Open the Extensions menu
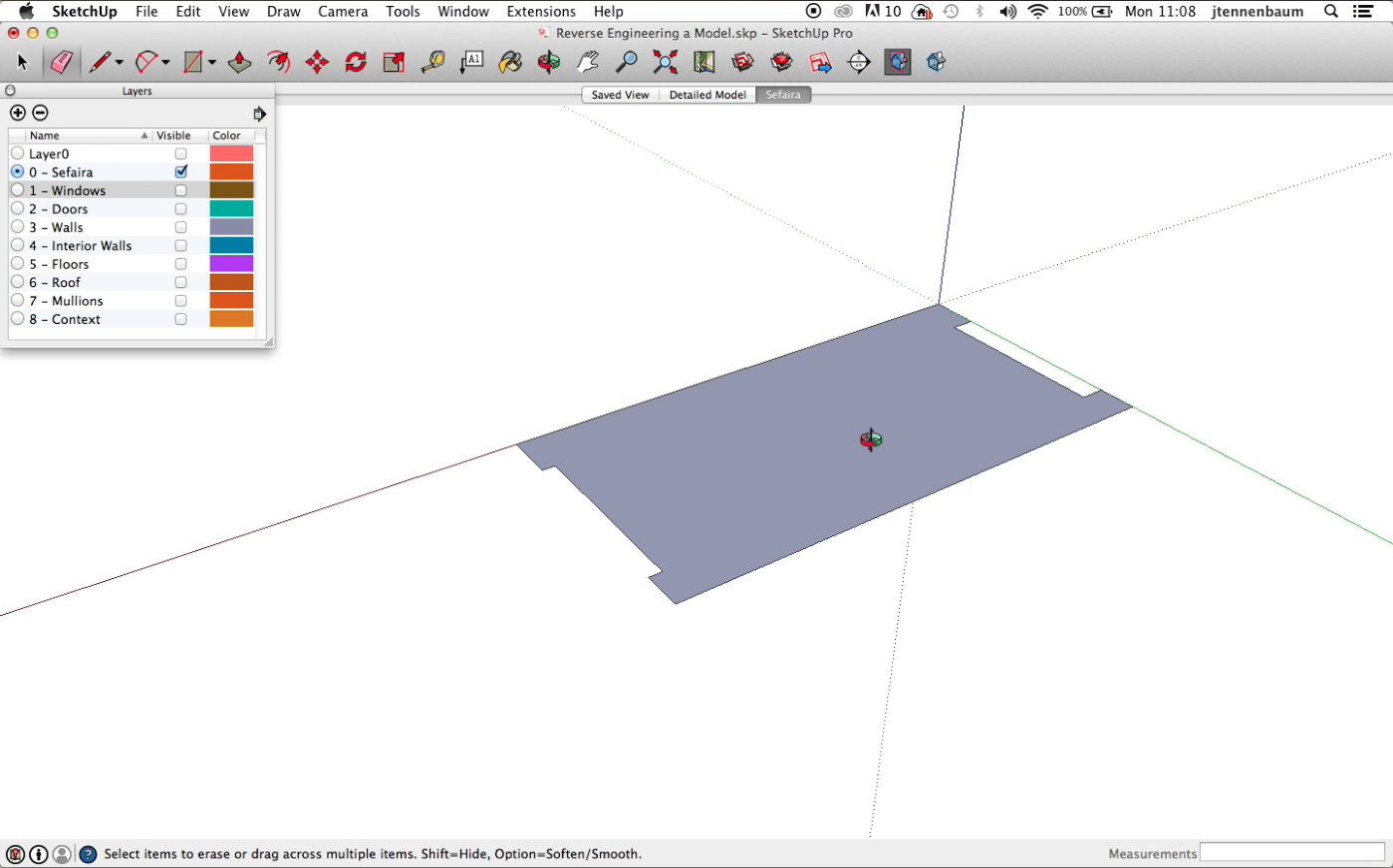This screenshot has width=1393, height=868. 540,12
